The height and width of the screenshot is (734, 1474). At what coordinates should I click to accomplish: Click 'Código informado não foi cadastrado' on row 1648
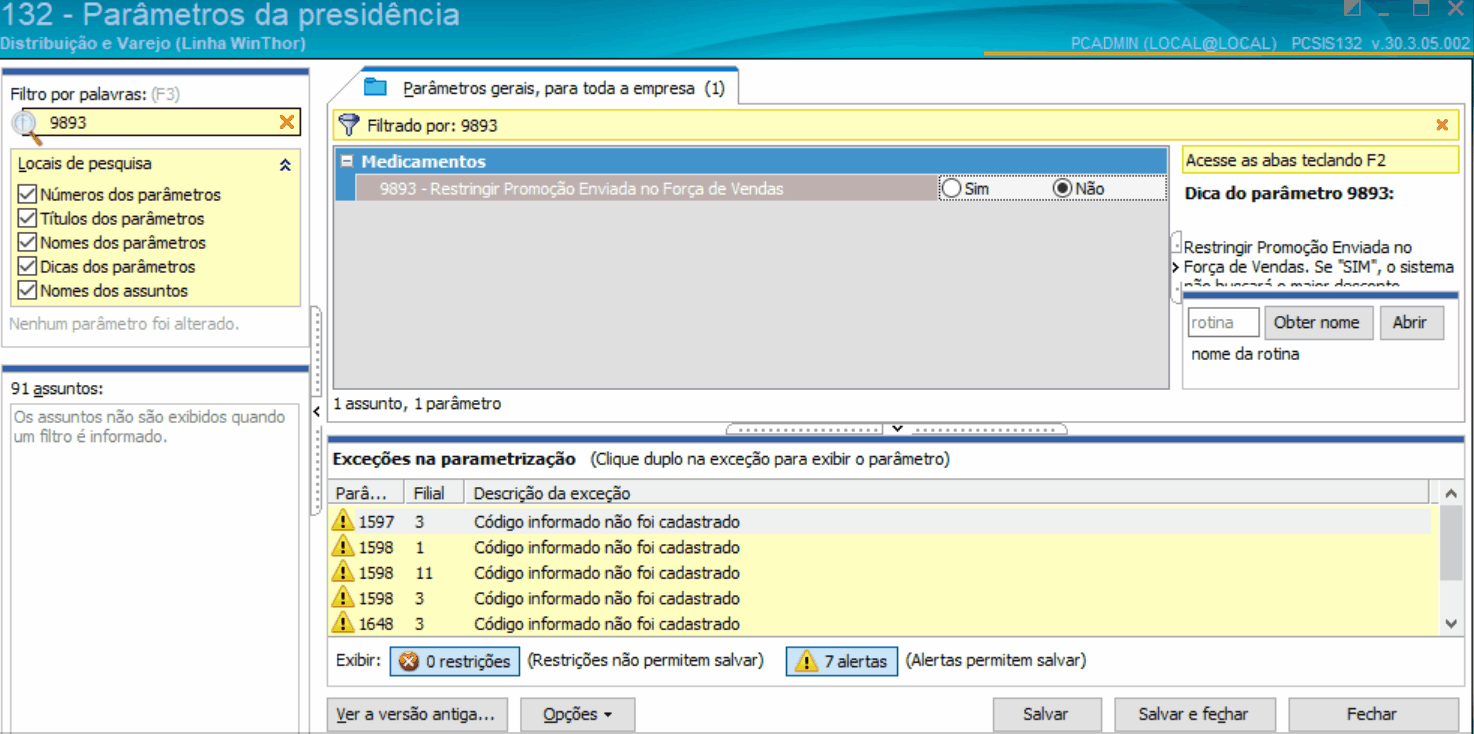[x=607, y=623]
